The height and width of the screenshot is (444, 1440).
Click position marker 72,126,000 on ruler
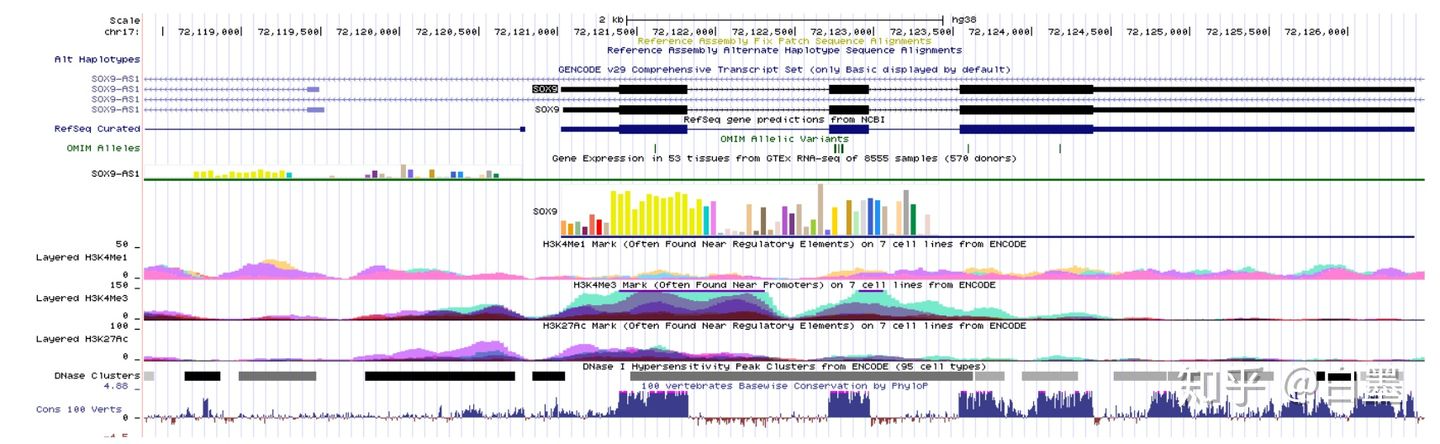pos(1315,31)
